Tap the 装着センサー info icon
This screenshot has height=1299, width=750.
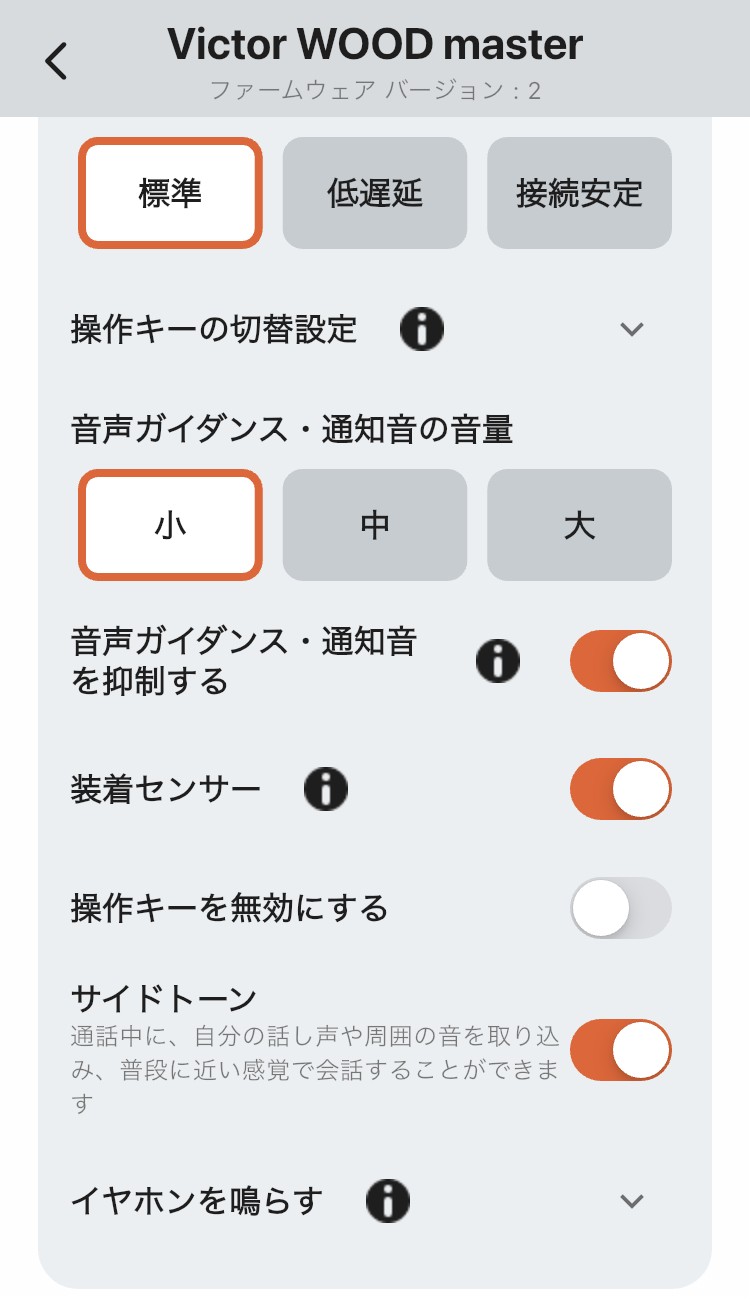click(326, 789)
